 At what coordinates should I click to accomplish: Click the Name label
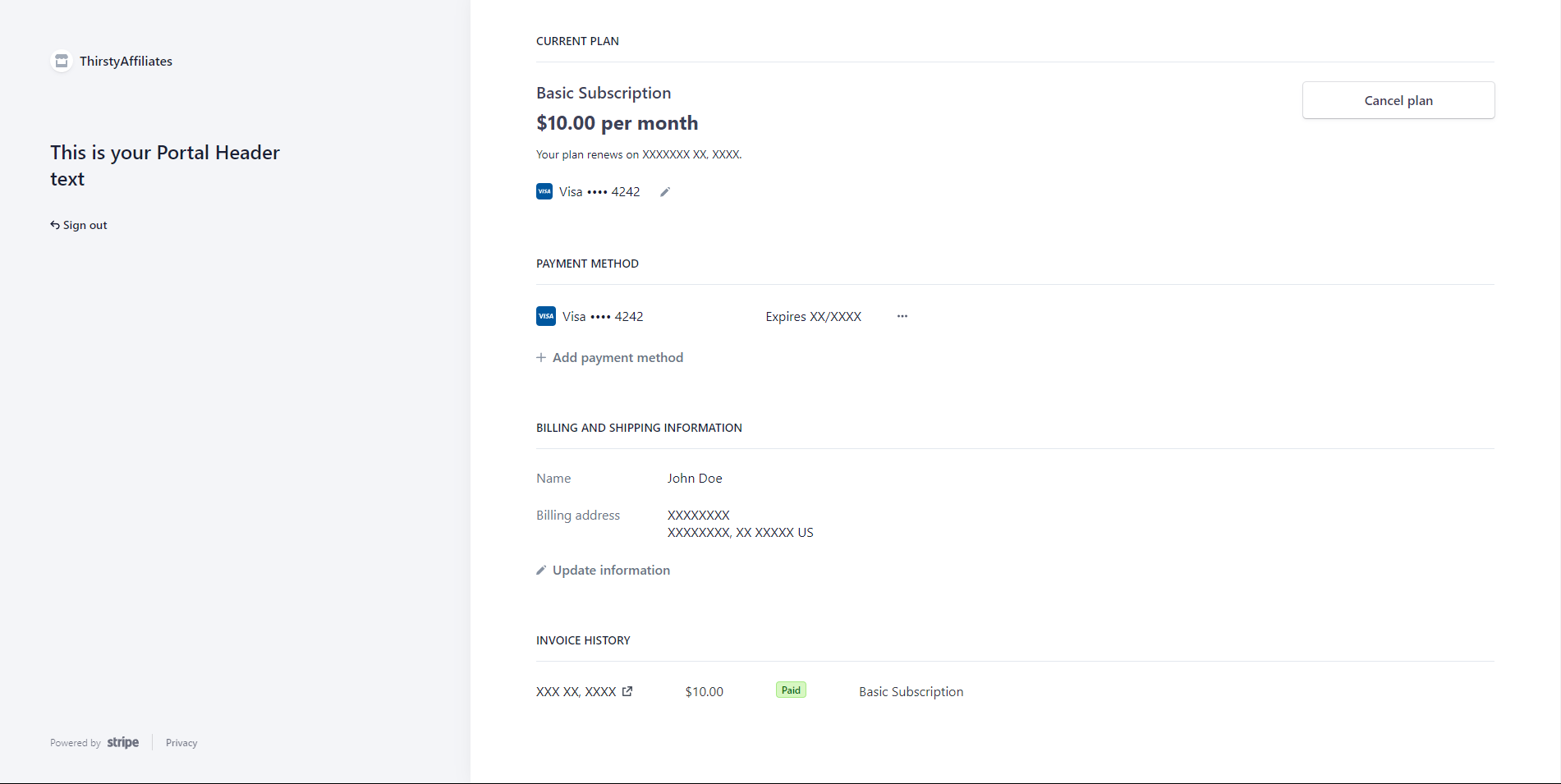(x=553, y=479)
